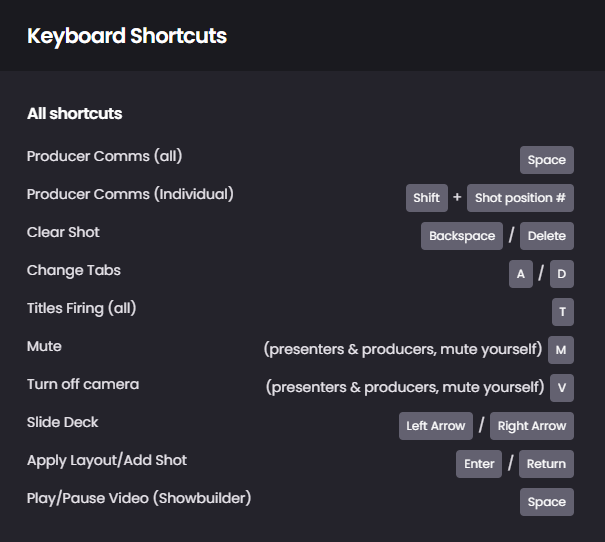Select the T key for Titles Firing
Image resolution: width=605 pixels, height=542 pixels.
563,312
